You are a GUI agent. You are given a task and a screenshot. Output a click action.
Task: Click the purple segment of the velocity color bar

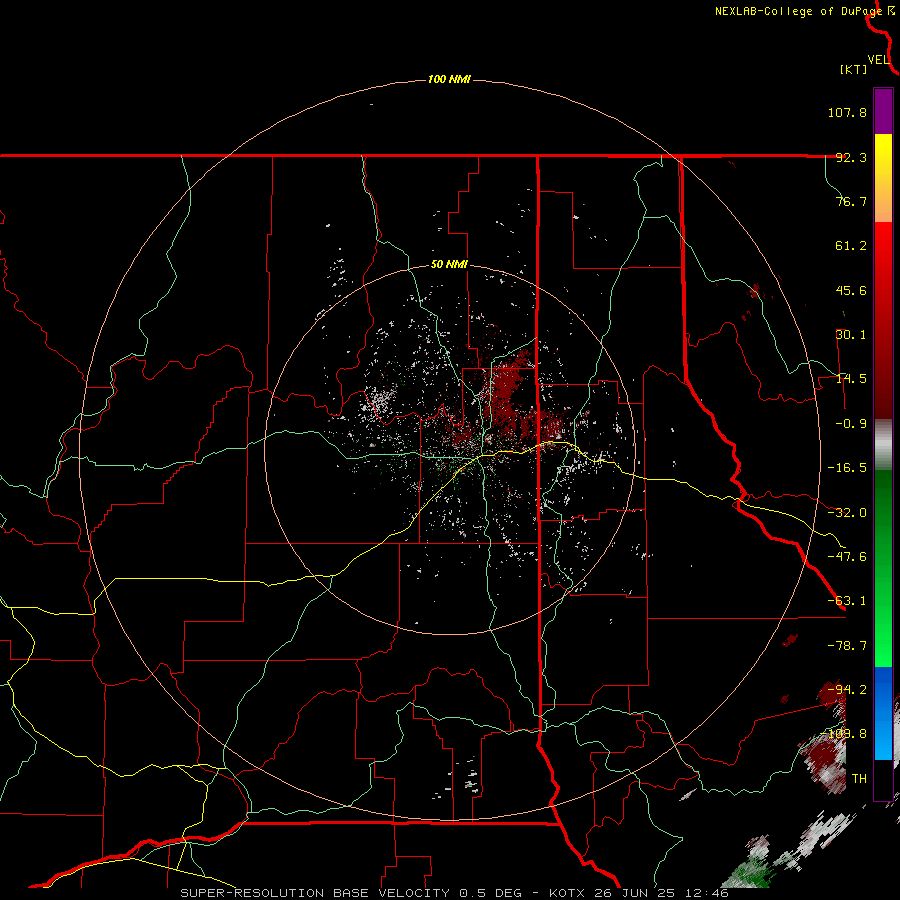click(883, 111)
